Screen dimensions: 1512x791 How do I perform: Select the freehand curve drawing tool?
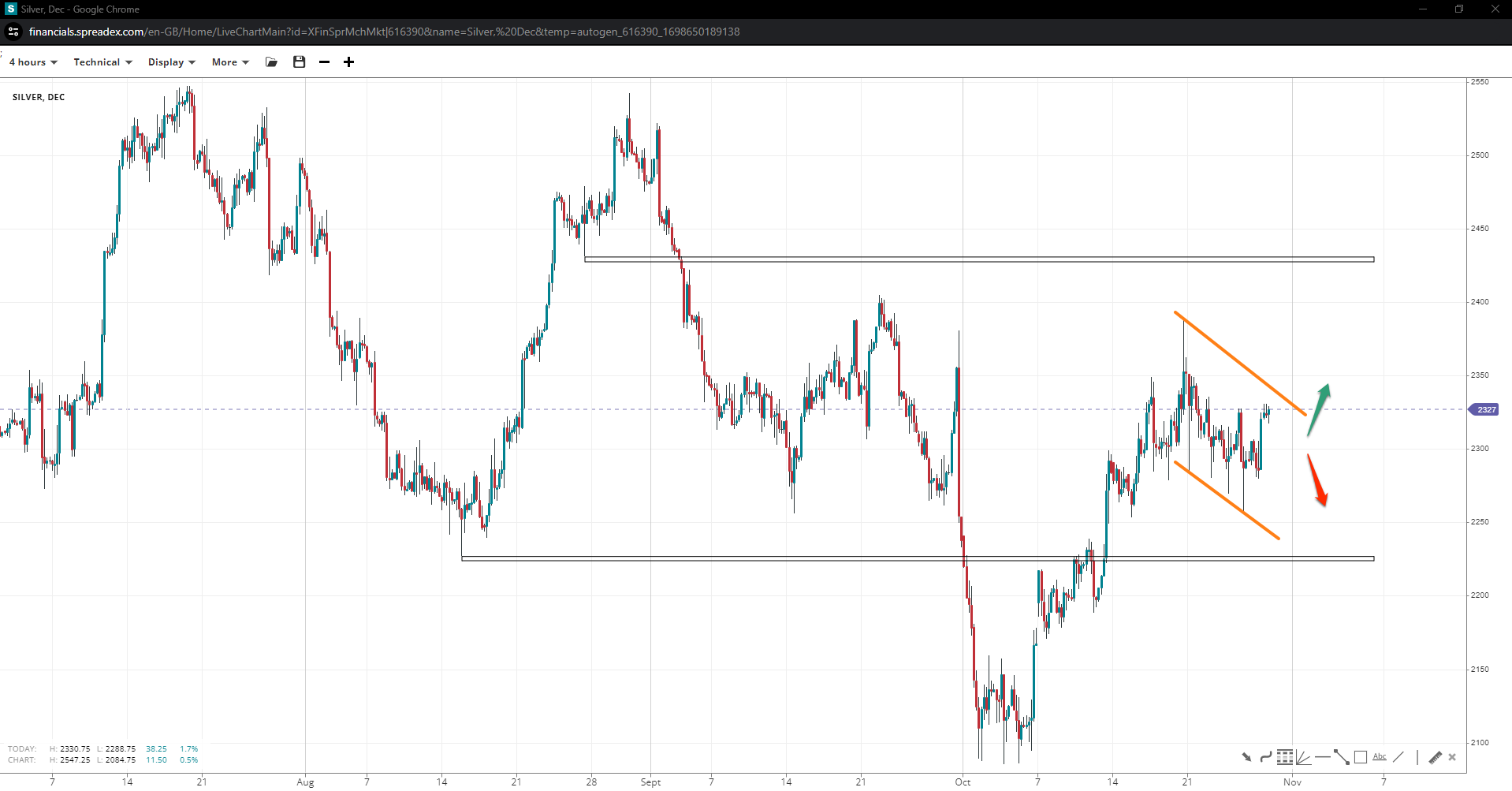click(x=1265, y=757)
